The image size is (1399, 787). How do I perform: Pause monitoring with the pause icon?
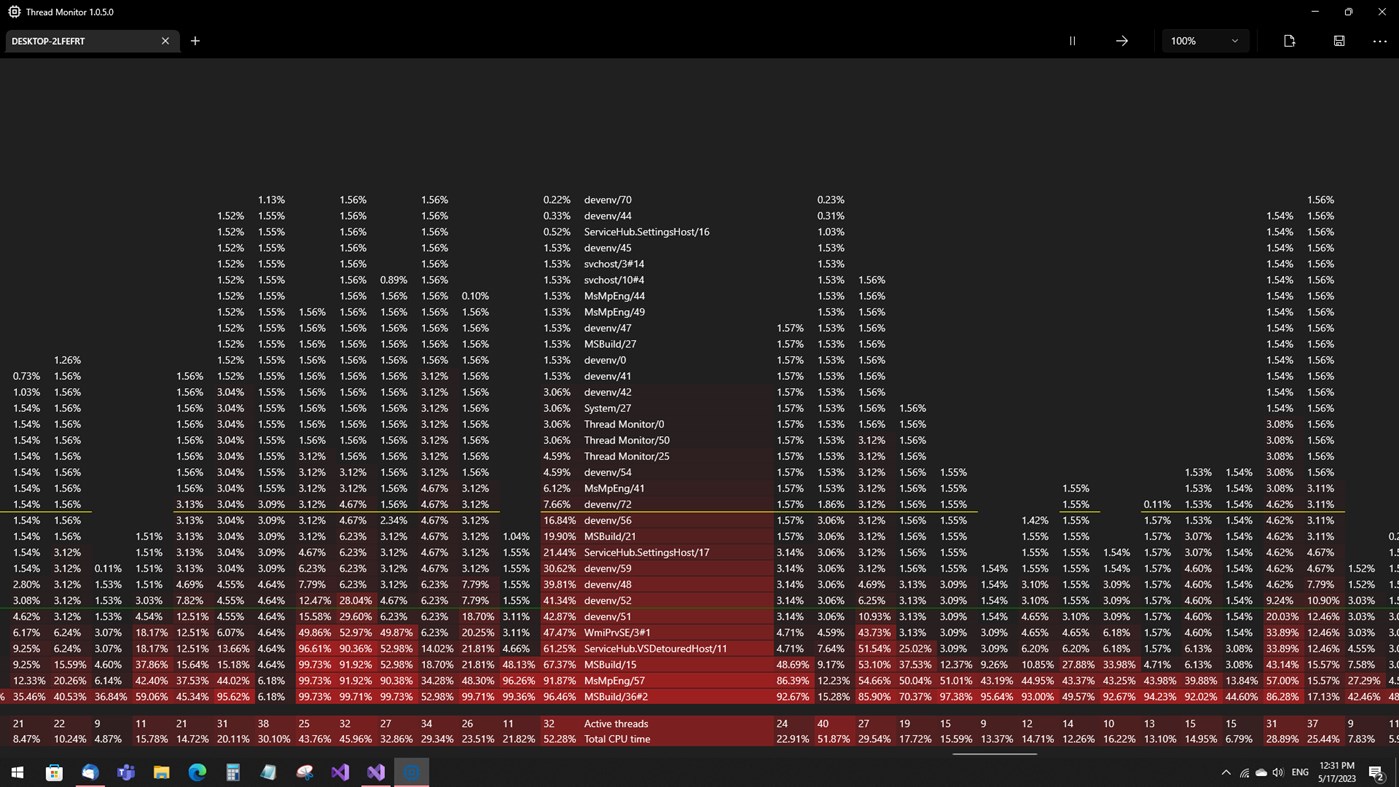[1071, 40]
